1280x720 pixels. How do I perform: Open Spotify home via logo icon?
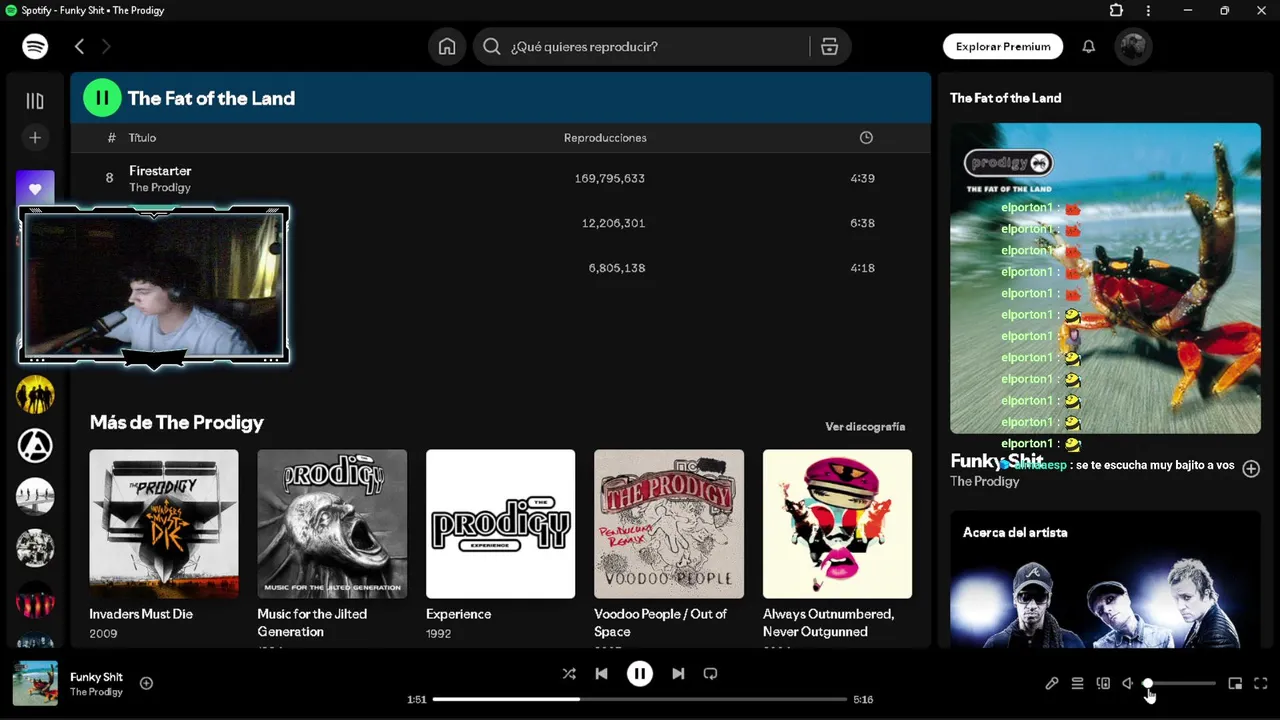35,46
